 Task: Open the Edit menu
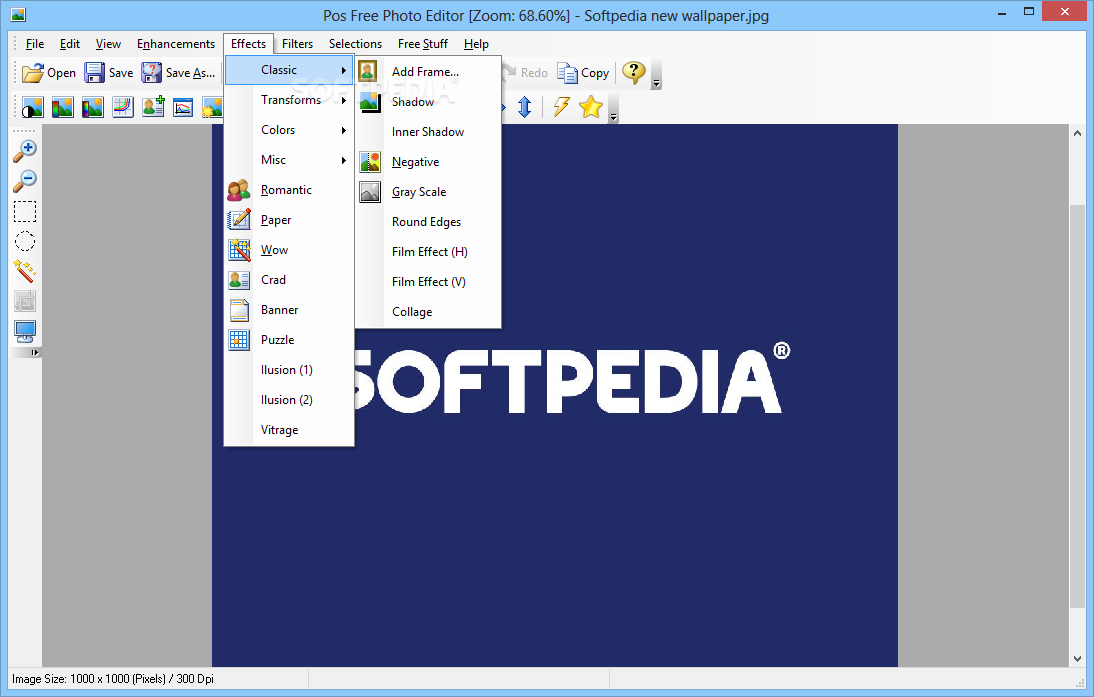tap(70, 44)
